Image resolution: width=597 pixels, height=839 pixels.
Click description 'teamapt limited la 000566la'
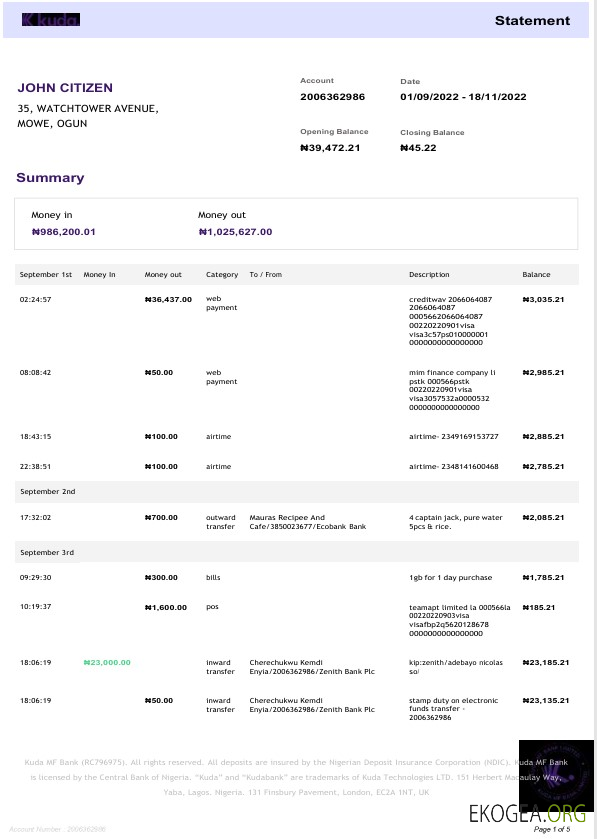coord(460,607)
